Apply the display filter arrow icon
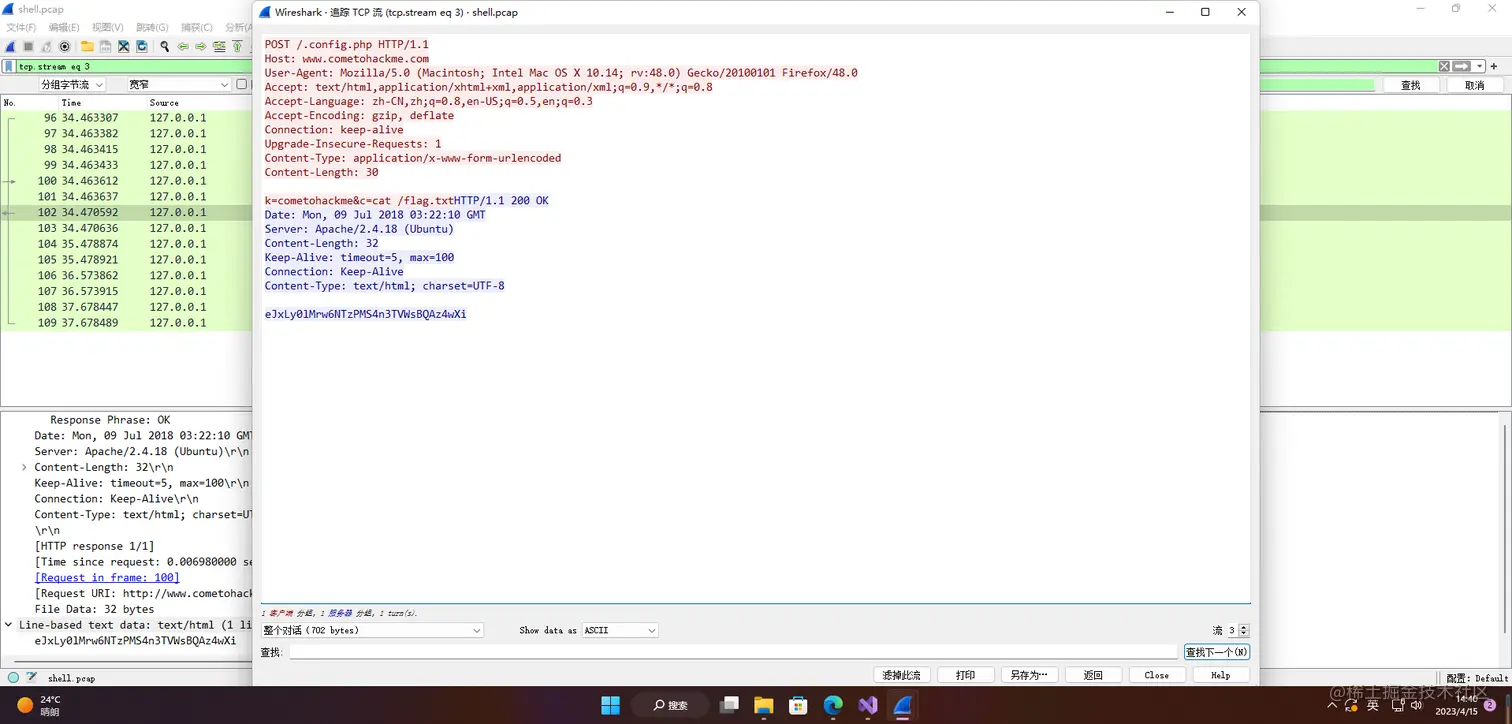 (x=1461, y=66)
